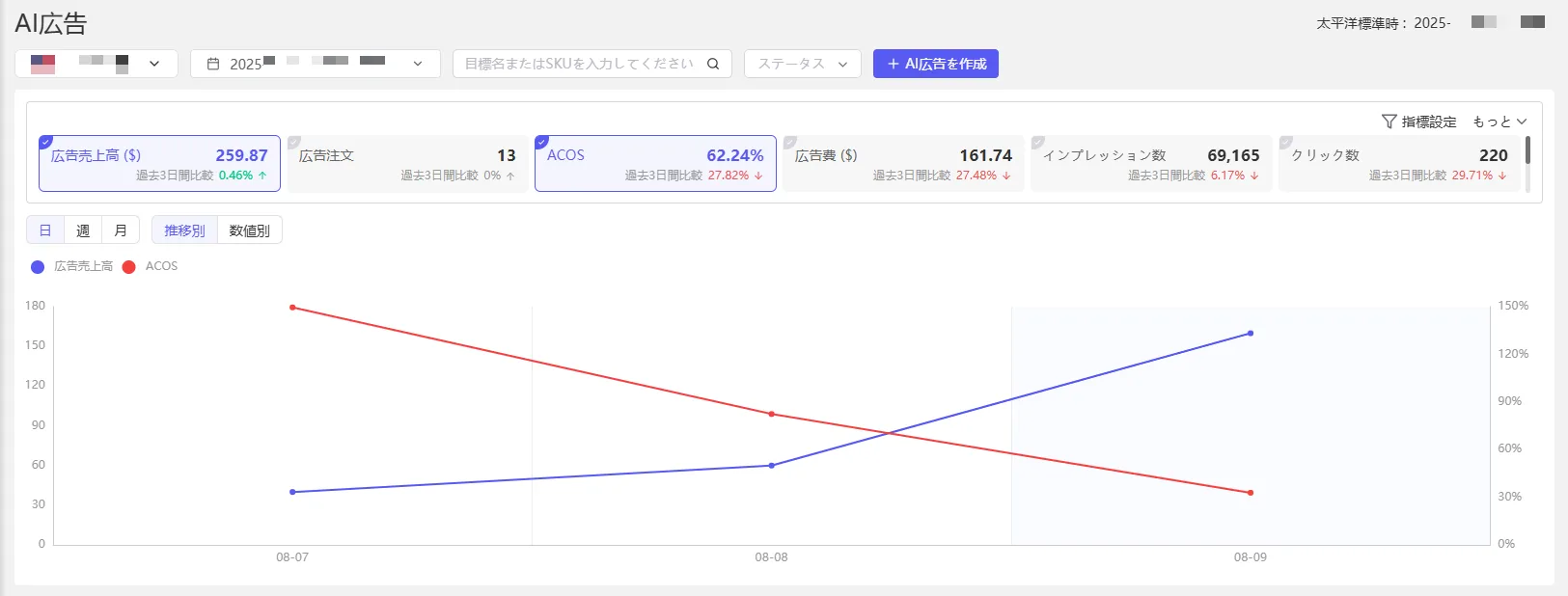1568x596 pixels.
Task: Check the 広告費 ($) metric card
Action: (x=790, y=142)
